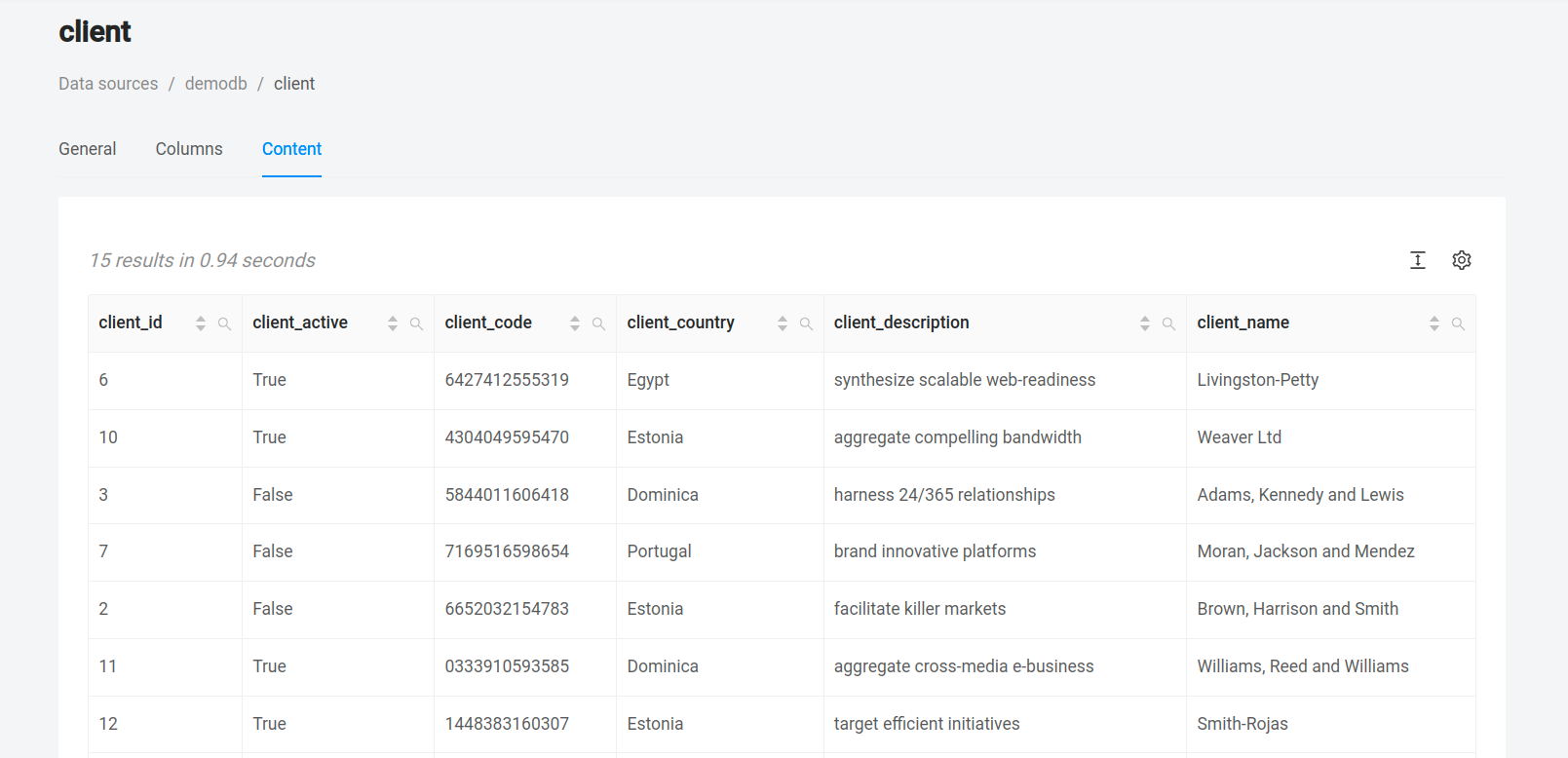Sort table by client_id

coord(201,323)
